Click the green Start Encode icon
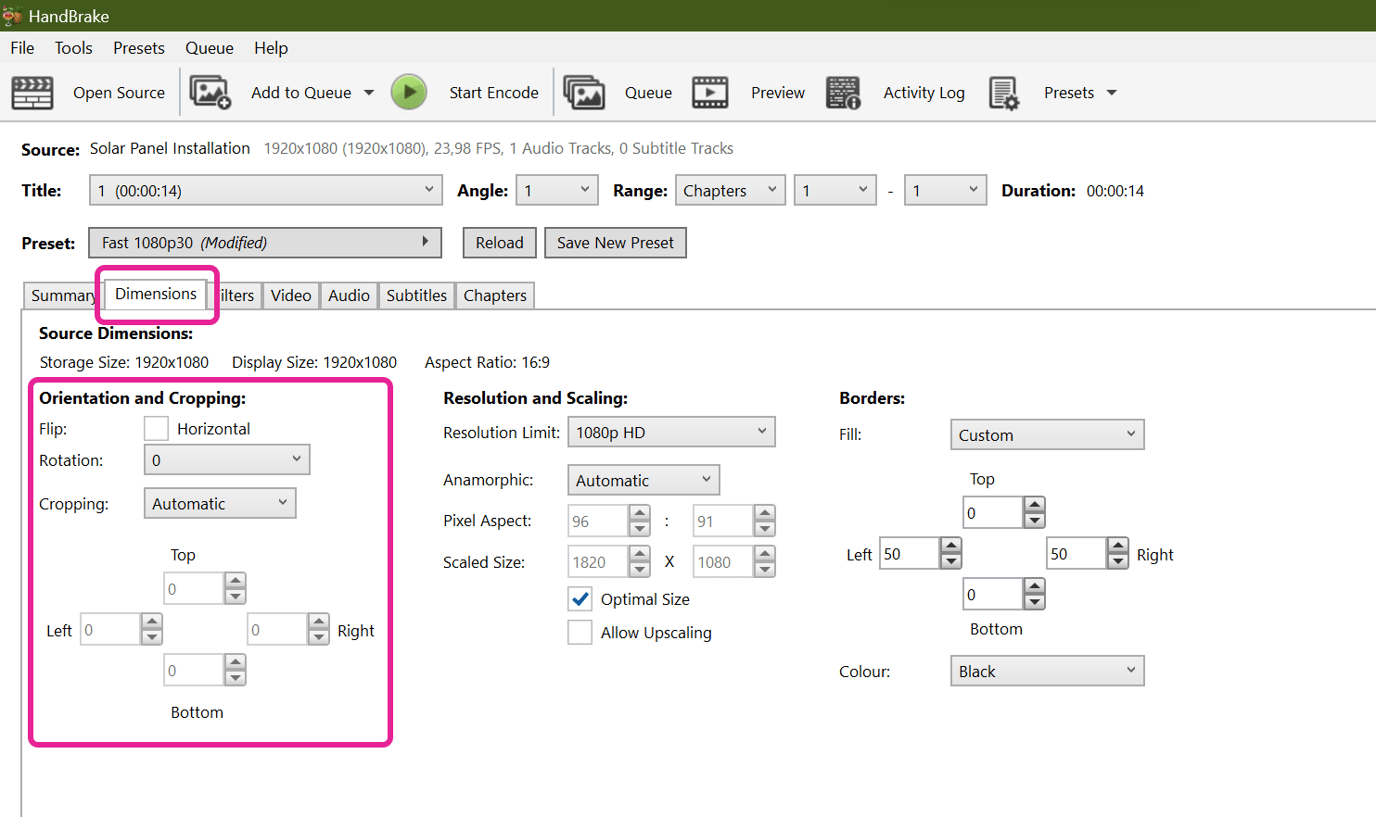This screenshot has height=817, width=1376. [x=409, y=91]
